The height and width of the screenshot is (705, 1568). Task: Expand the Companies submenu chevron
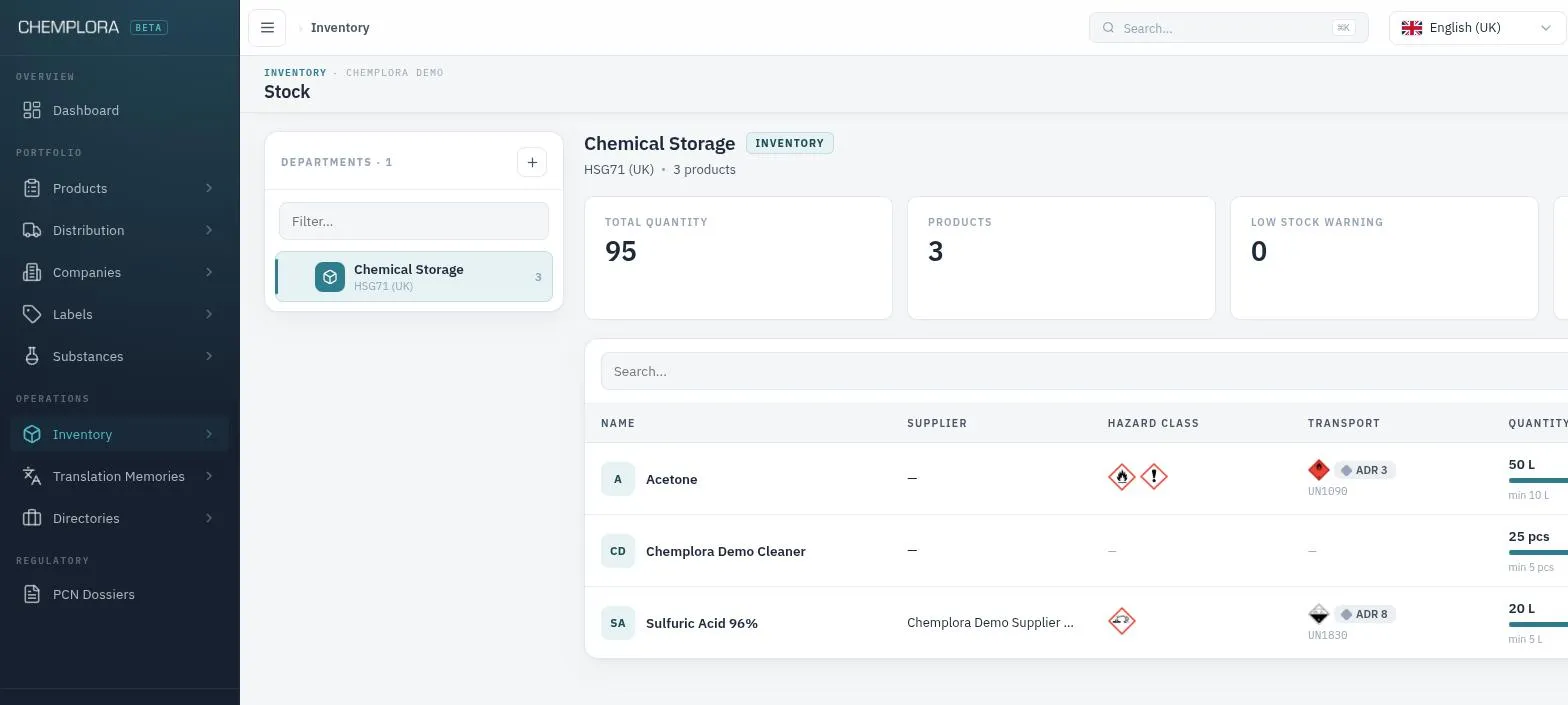point(209,272)
